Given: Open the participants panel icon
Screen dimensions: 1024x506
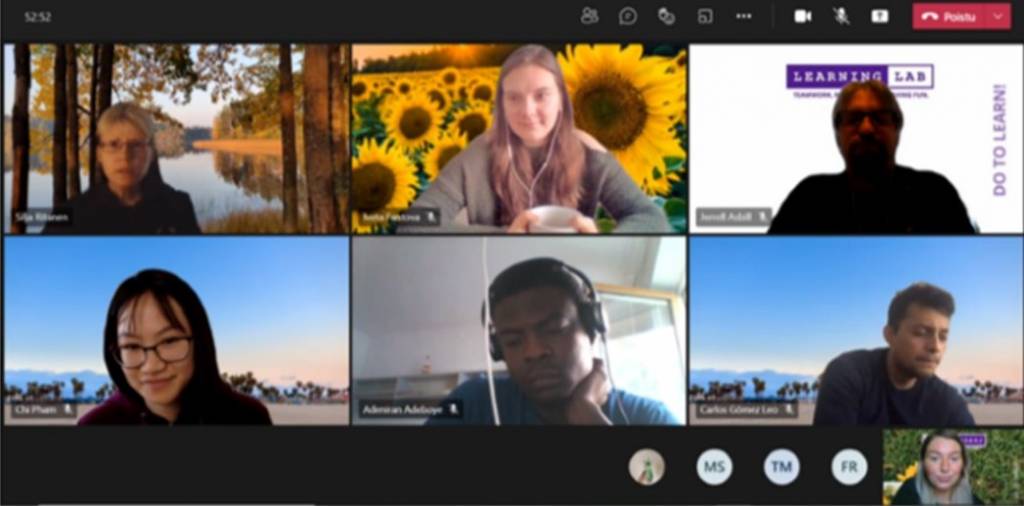Looking at the screenshot, I should (589, 16).
